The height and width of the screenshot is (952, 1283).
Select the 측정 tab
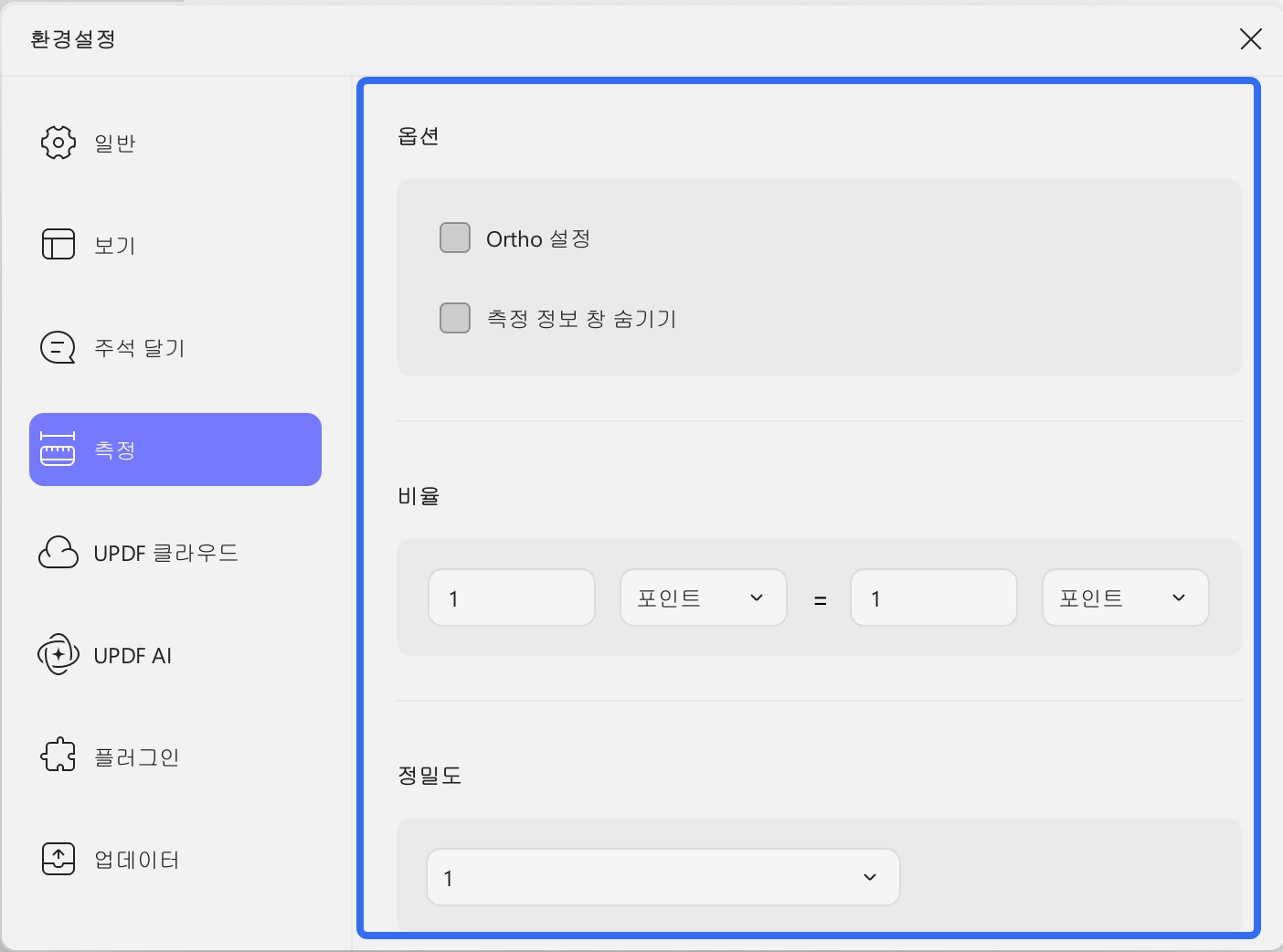175,450
